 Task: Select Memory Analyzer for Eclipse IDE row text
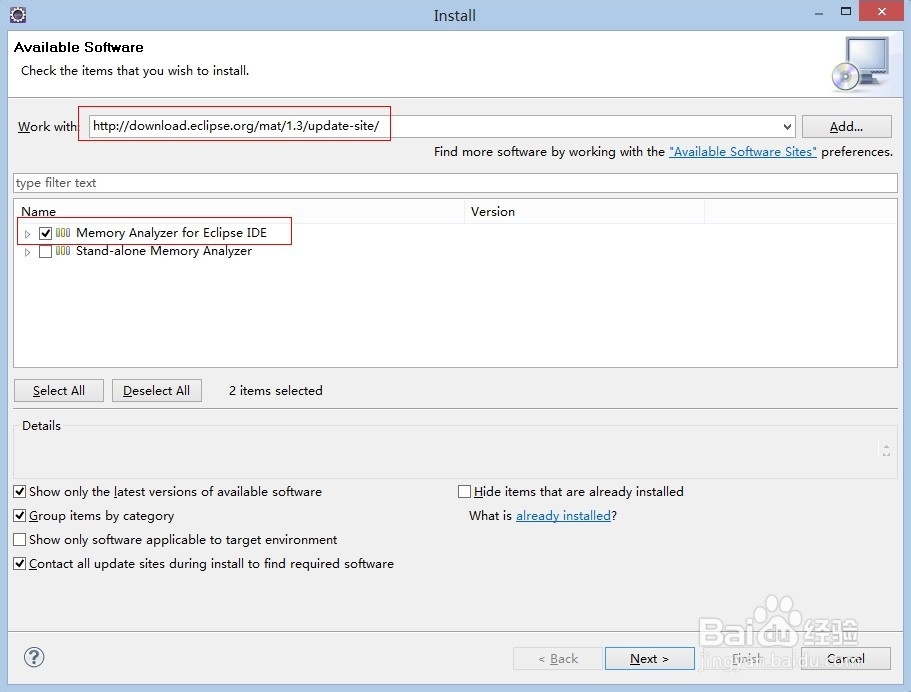(171, 233)
